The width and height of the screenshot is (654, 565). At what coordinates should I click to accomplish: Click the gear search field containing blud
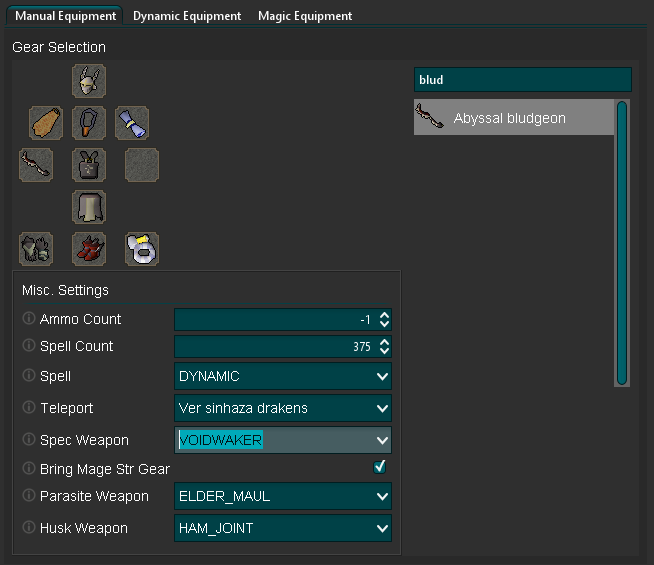pyautogui.click(x=523, y=80)
